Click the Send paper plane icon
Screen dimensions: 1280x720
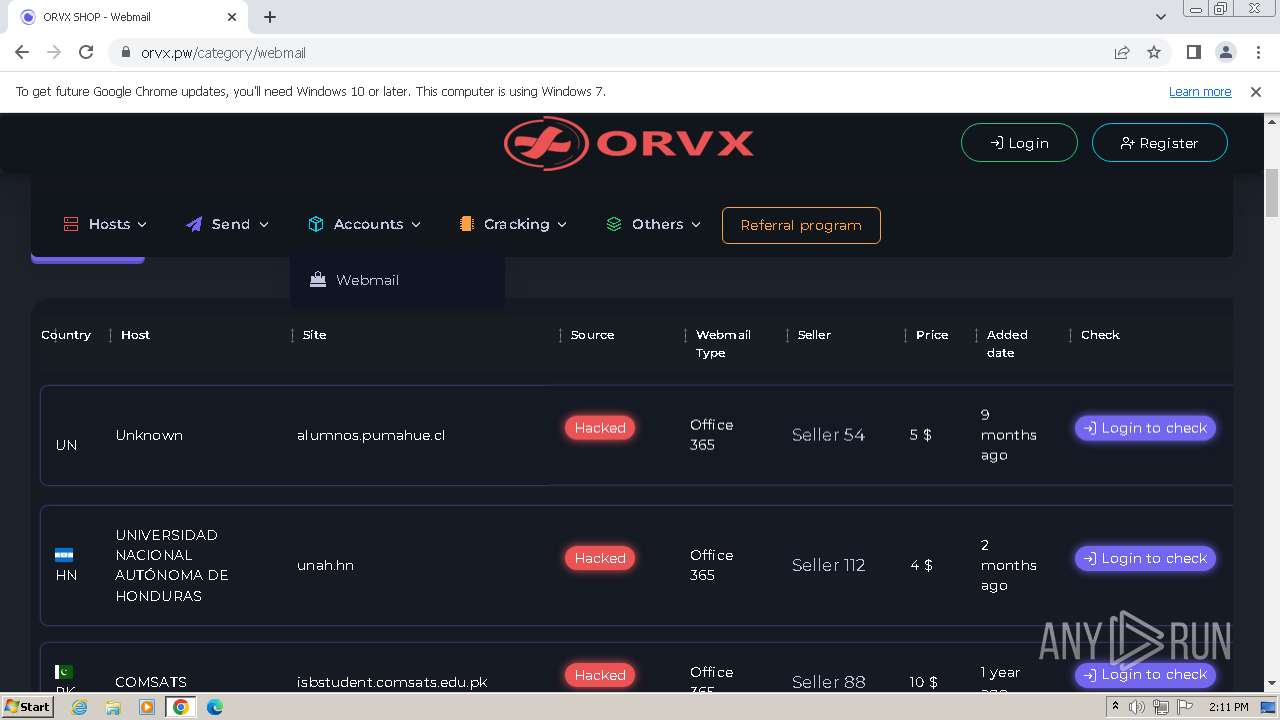(x=194, y=224)
